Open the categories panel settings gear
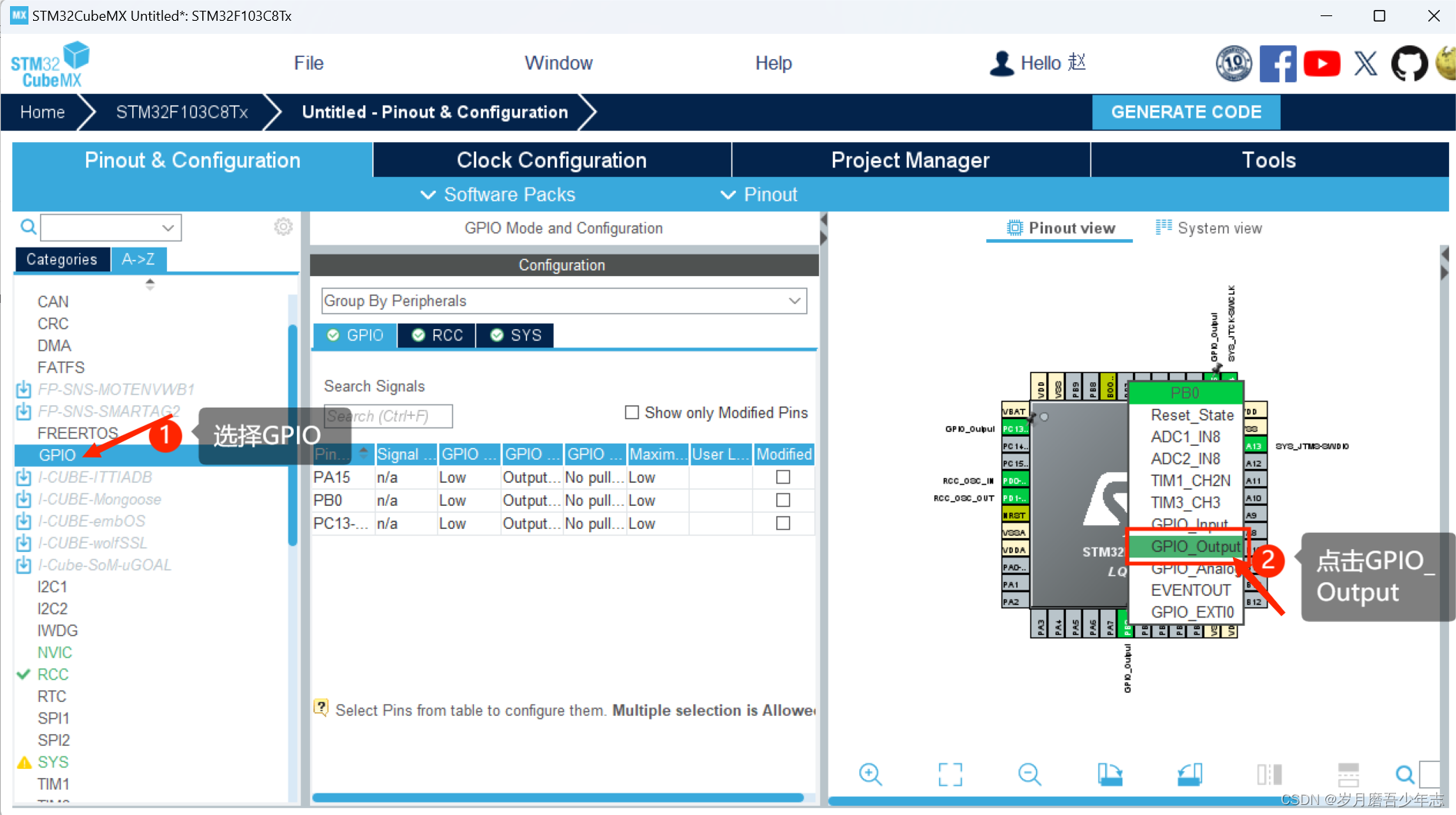Viewport: 1456px width, 815px height. 283,227
